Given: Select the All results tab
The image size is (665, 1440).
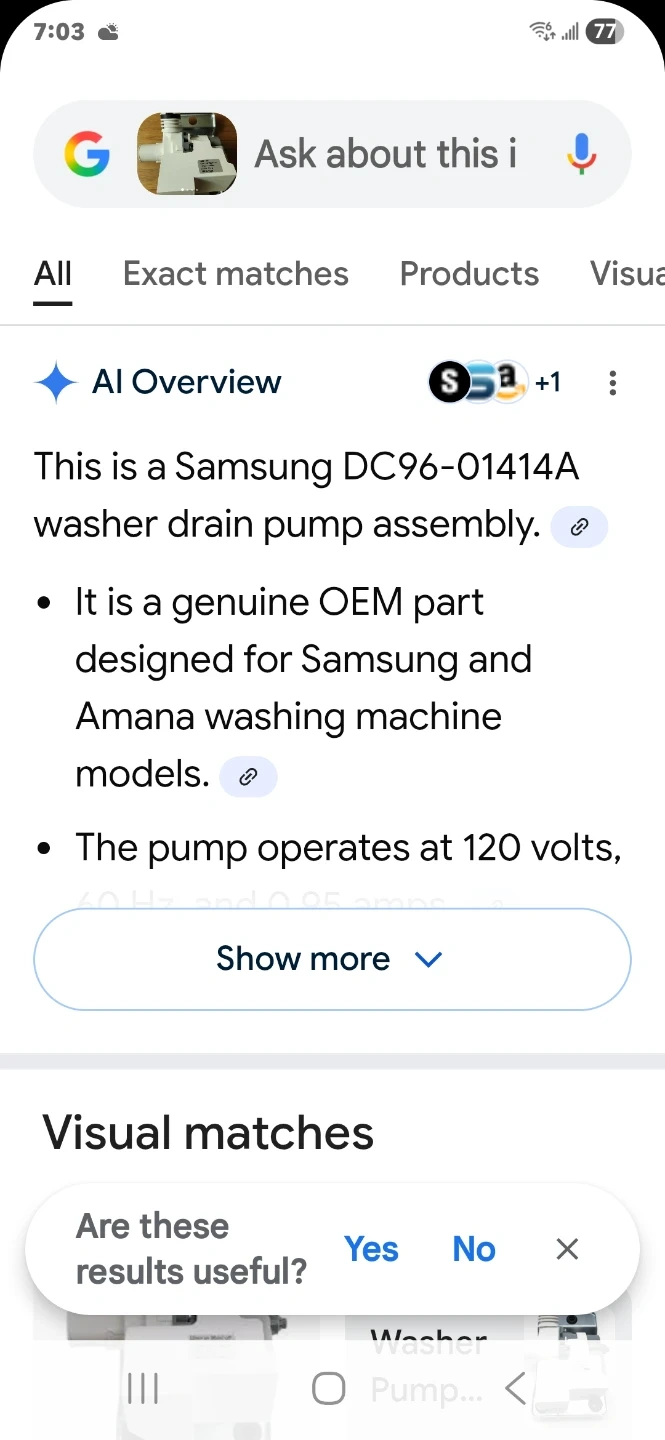Looking at the screenshot, I should pyautogui.click(x=53, y=274).
